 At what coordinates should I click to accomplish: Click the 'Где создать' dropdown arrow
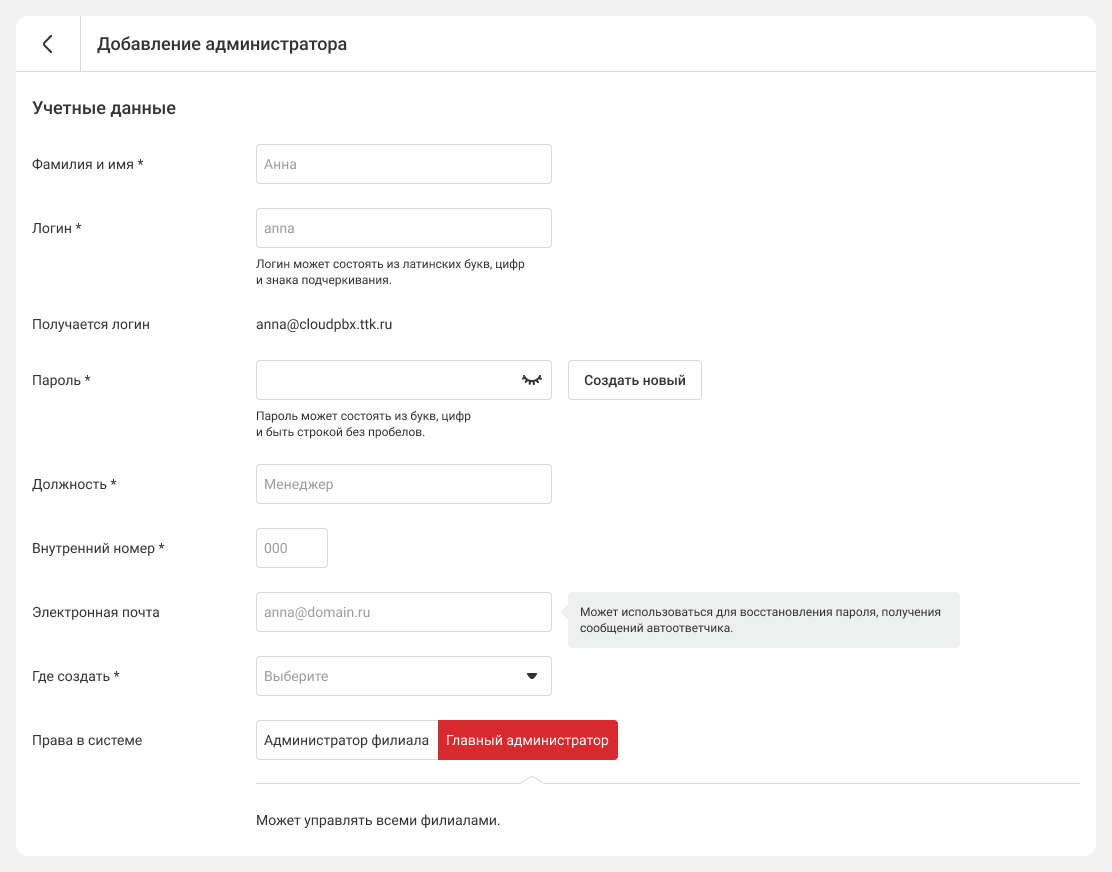coord(532,676)
